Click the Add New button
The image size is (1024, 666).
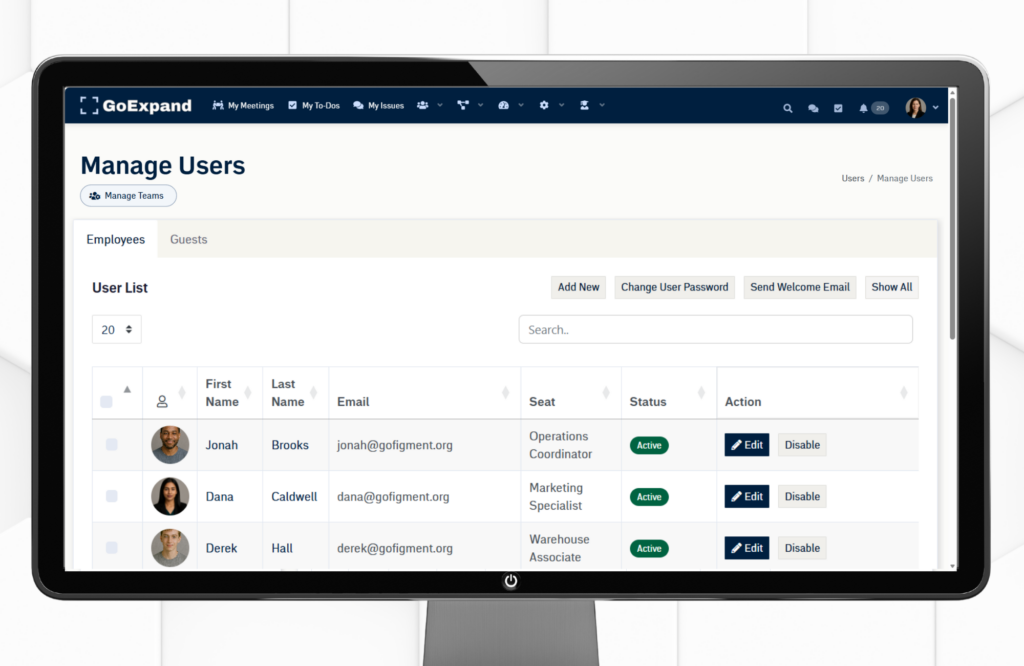pos(578,287)
